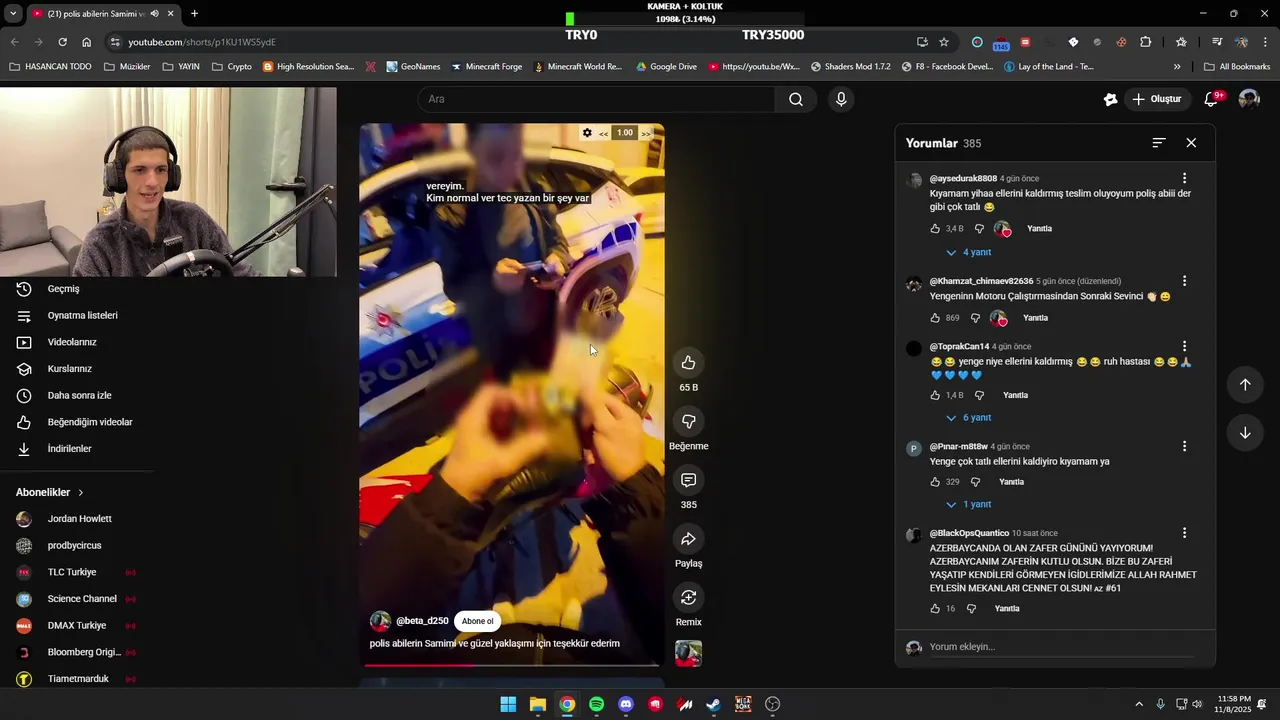The image size is (1280, 720).
Task: Open the @beta_d250 channel
Action: [x=422, y=621]
